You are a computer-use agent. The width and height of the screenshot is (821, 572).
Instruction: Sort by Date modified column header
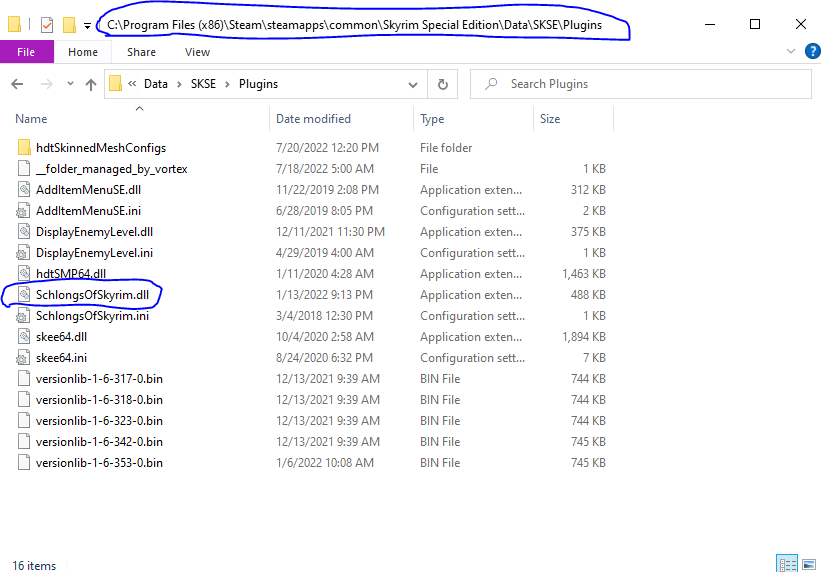point(313,119)
